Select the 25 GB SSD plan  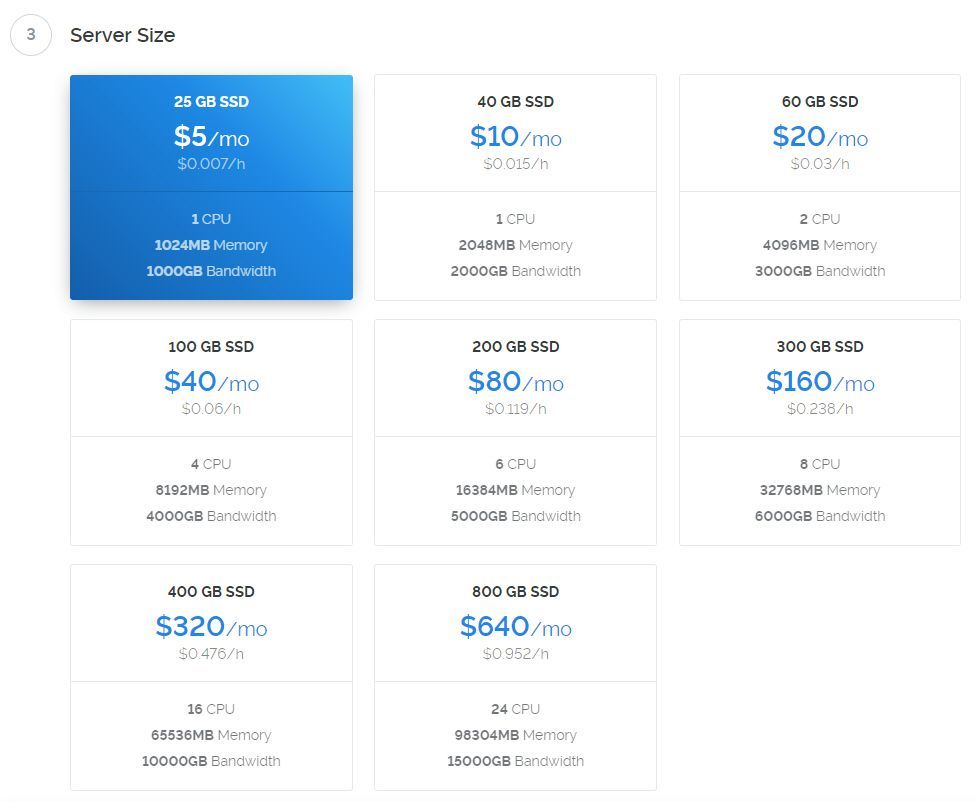point(211,186)
